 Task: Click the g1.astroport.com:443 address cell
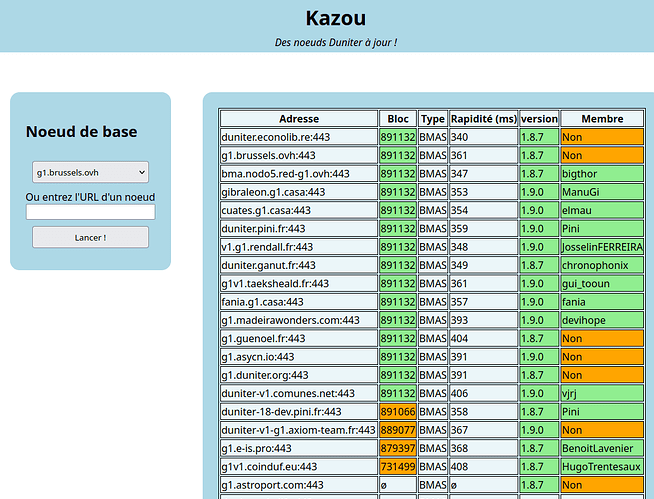(299, 485)
